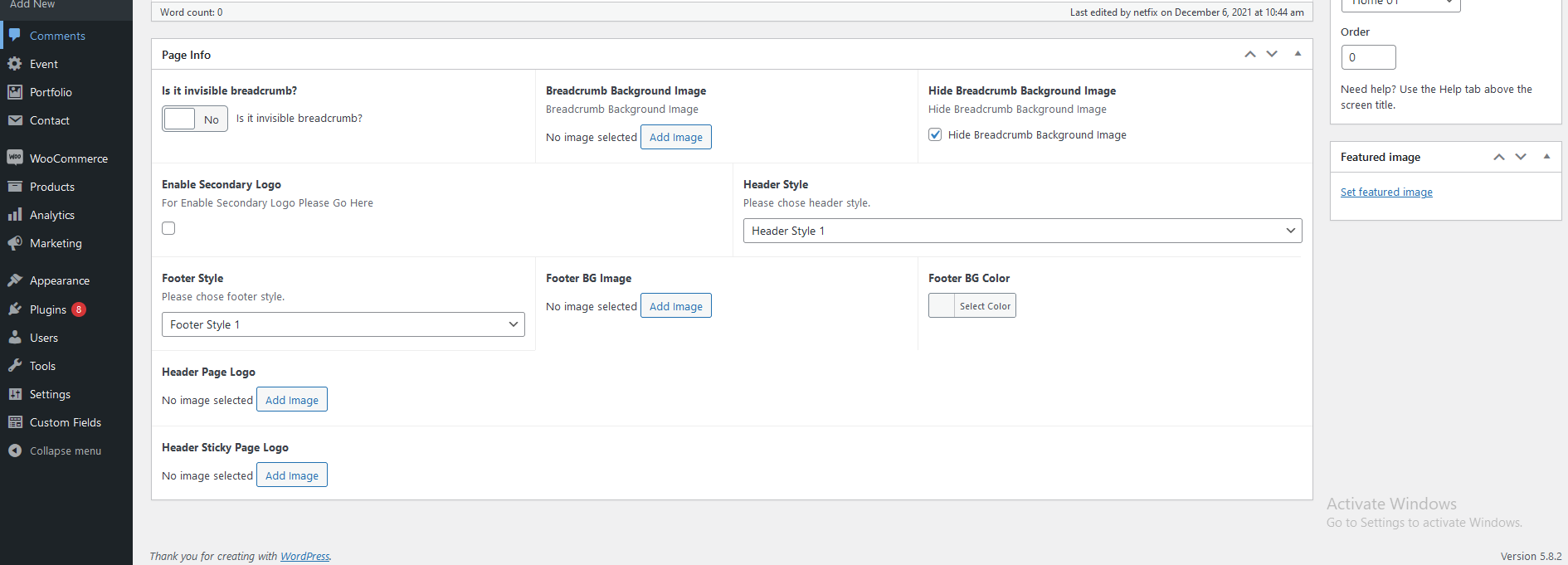Click the Portfolio icon in sidebar
The width and height of the screenshot is (1568, 565).
tap(15, 92)
